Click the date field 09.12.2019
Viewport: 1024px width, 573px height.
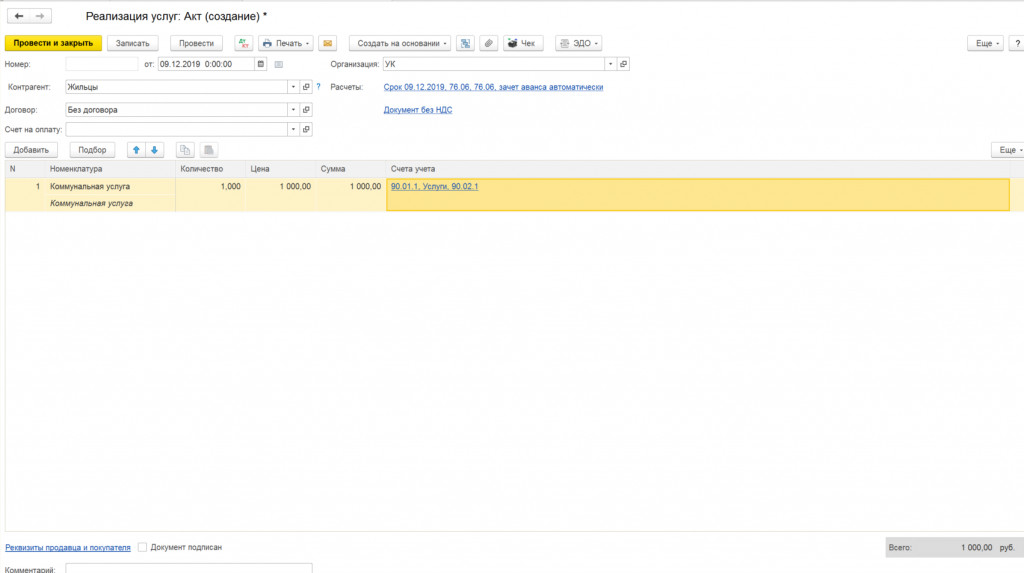tap(206, 64)
